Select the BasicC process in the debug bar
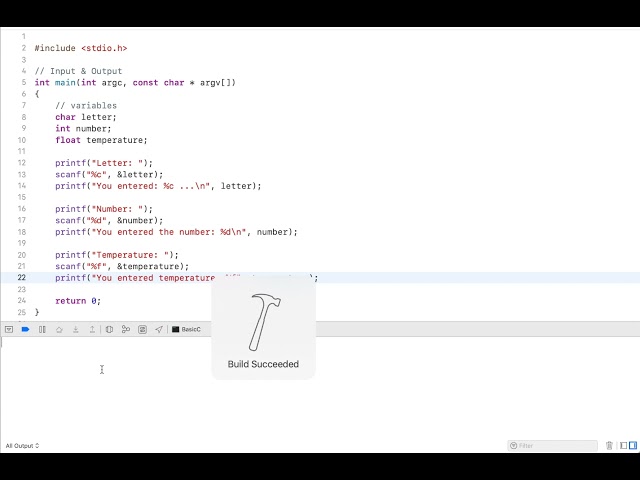640x480 pixels. (186, 329)
